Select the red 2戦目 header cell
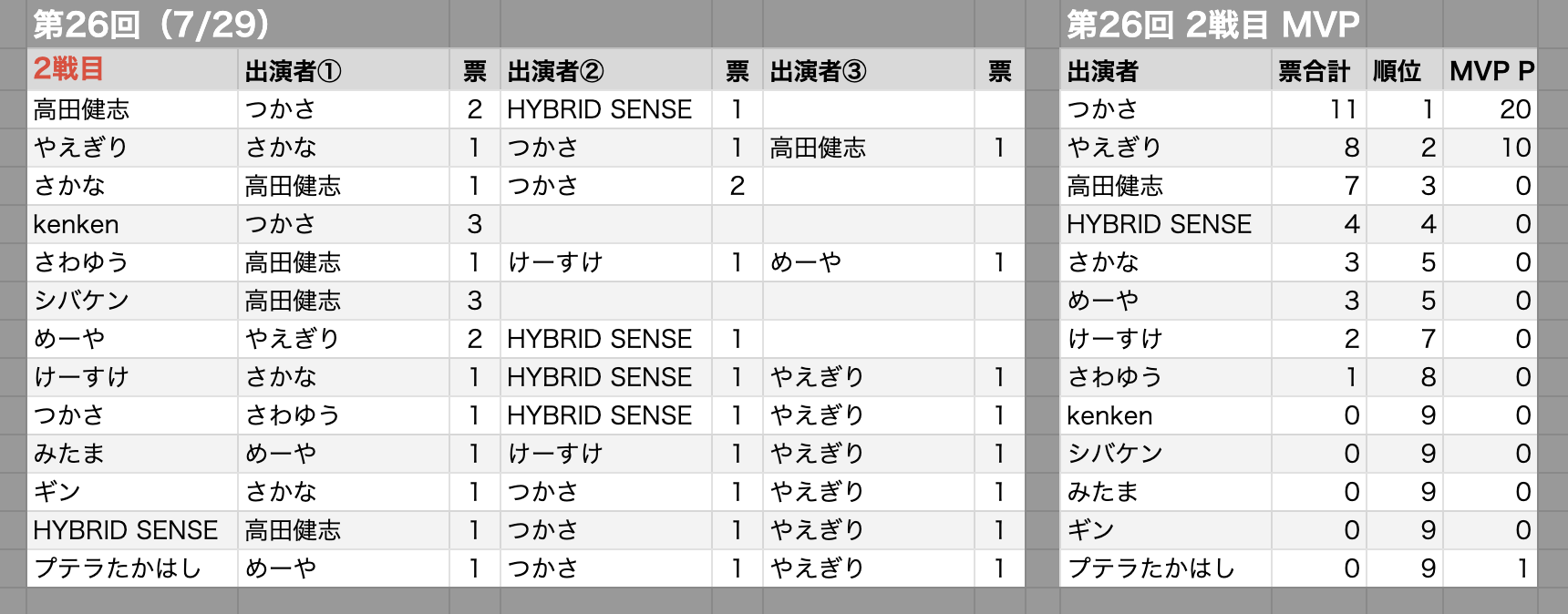 [x=133, y=70]
